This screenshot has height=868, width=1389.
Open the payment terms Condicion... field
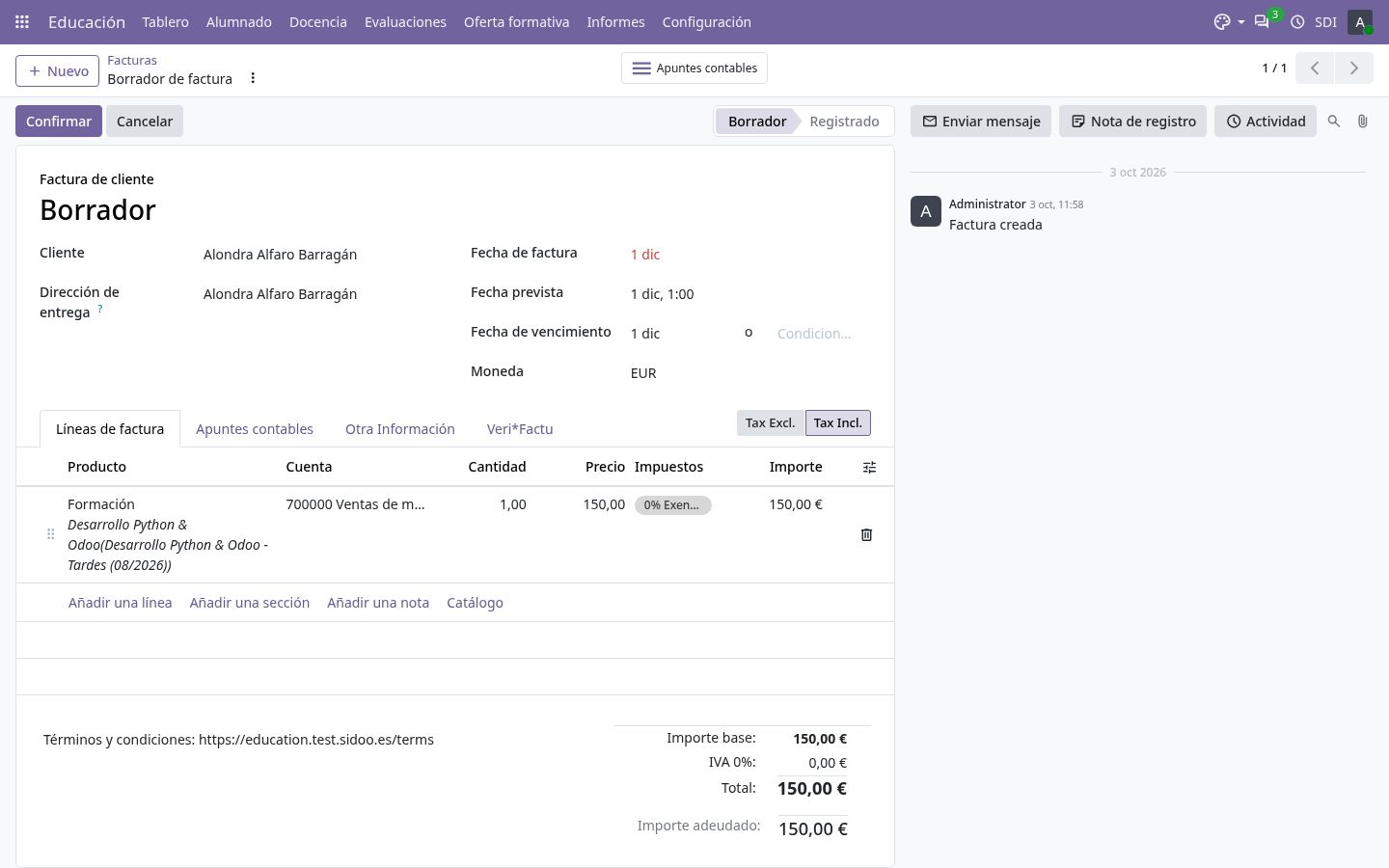(822, 334)
